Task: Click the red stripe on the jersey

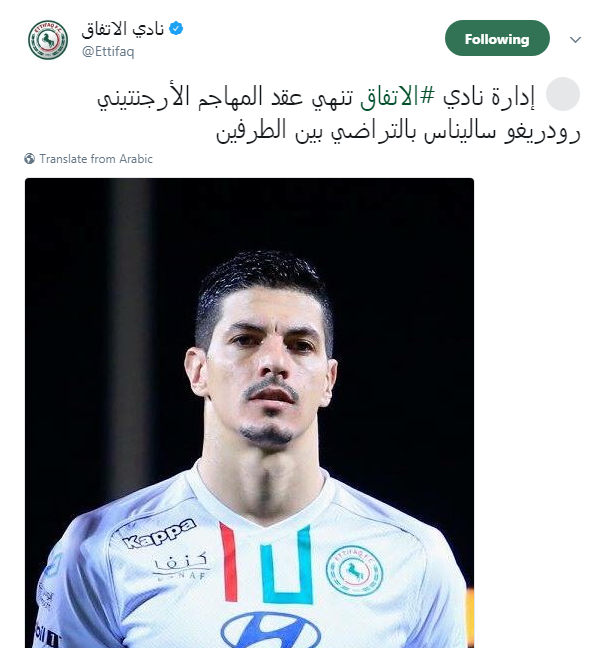Action: [229, 561]
